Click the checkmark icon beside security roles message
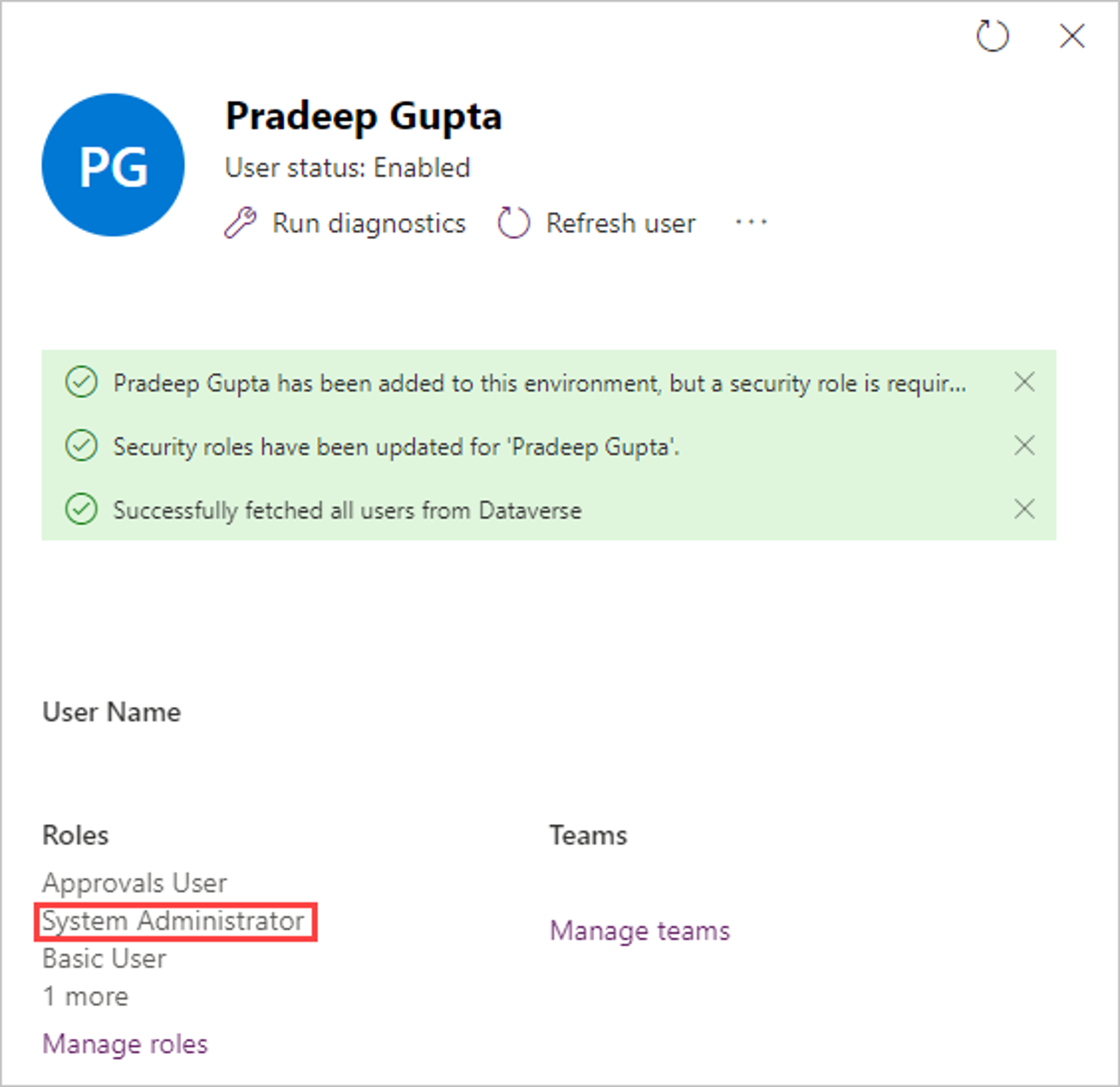The width and height of the screenshot is (1120, 1087). coord(81,446)
